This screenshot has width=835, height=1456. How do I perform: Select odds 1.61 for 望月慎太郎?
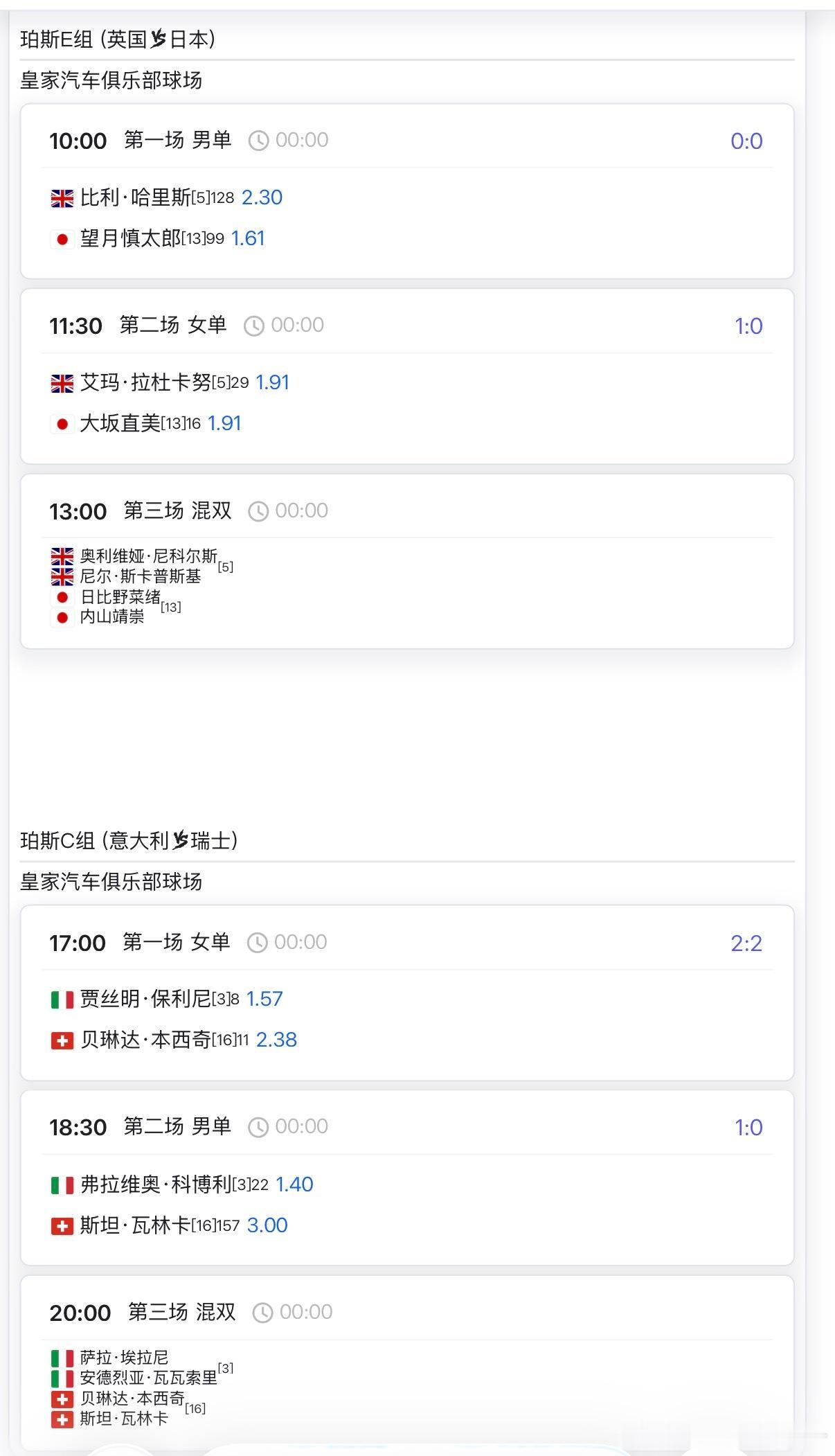248,239
